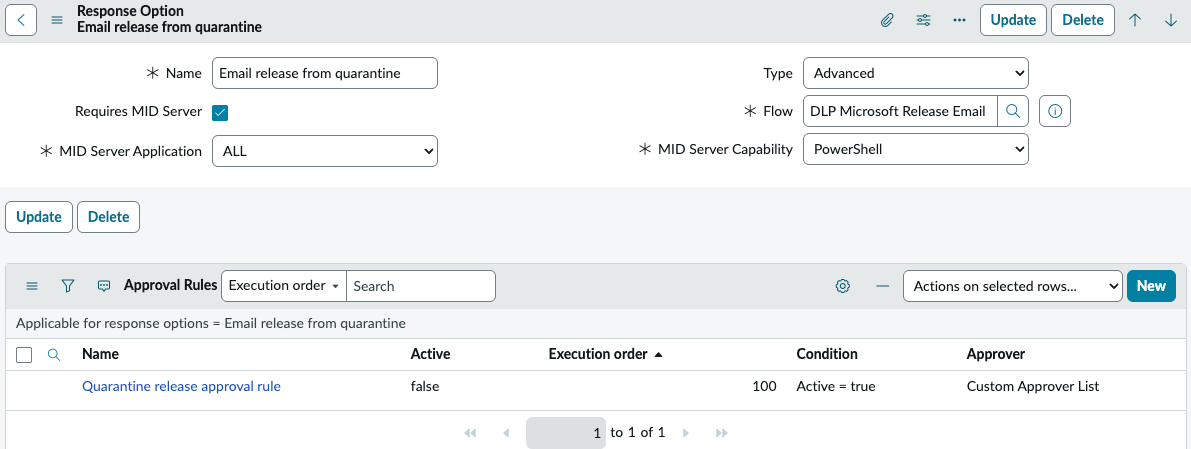Image resolution: width=1191 pixels, height=449 pixels.
Task: Select all rows checkbox in list header
Action: pos(24,355)
